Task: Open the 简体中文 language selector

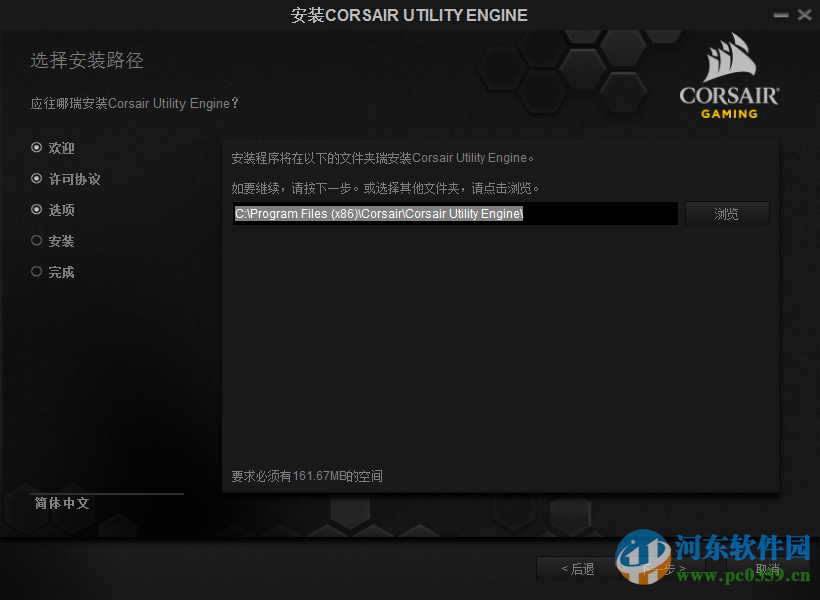Action: 60,504
